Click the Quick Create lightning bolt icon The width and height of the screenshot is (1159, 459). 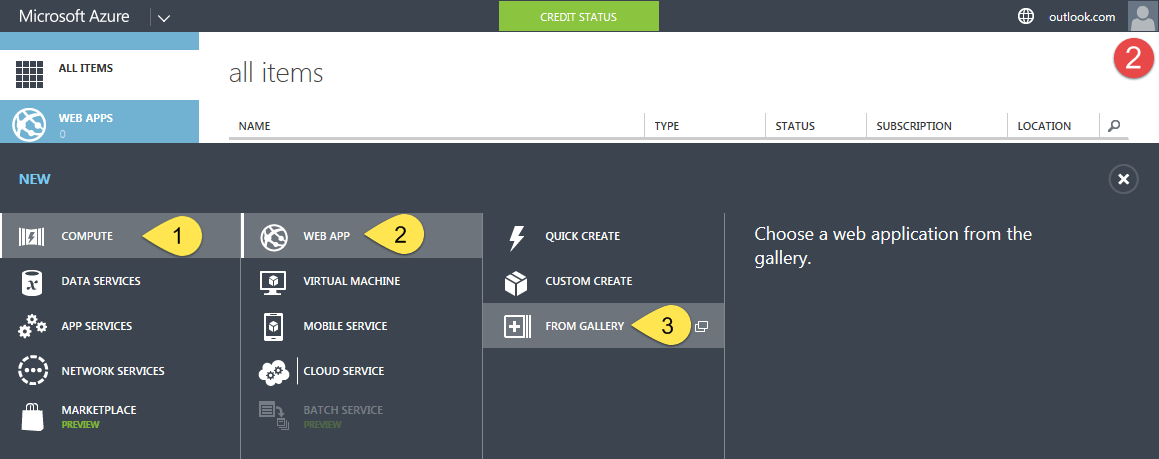[516, 237]
